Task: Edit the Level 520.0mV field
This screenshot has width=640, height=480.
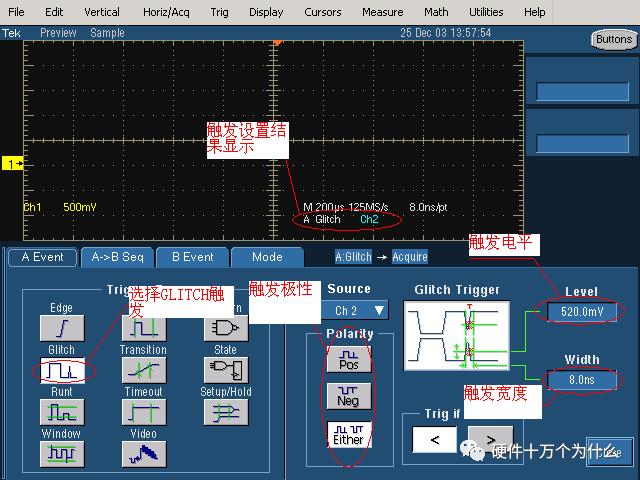Action: [582, 312]
